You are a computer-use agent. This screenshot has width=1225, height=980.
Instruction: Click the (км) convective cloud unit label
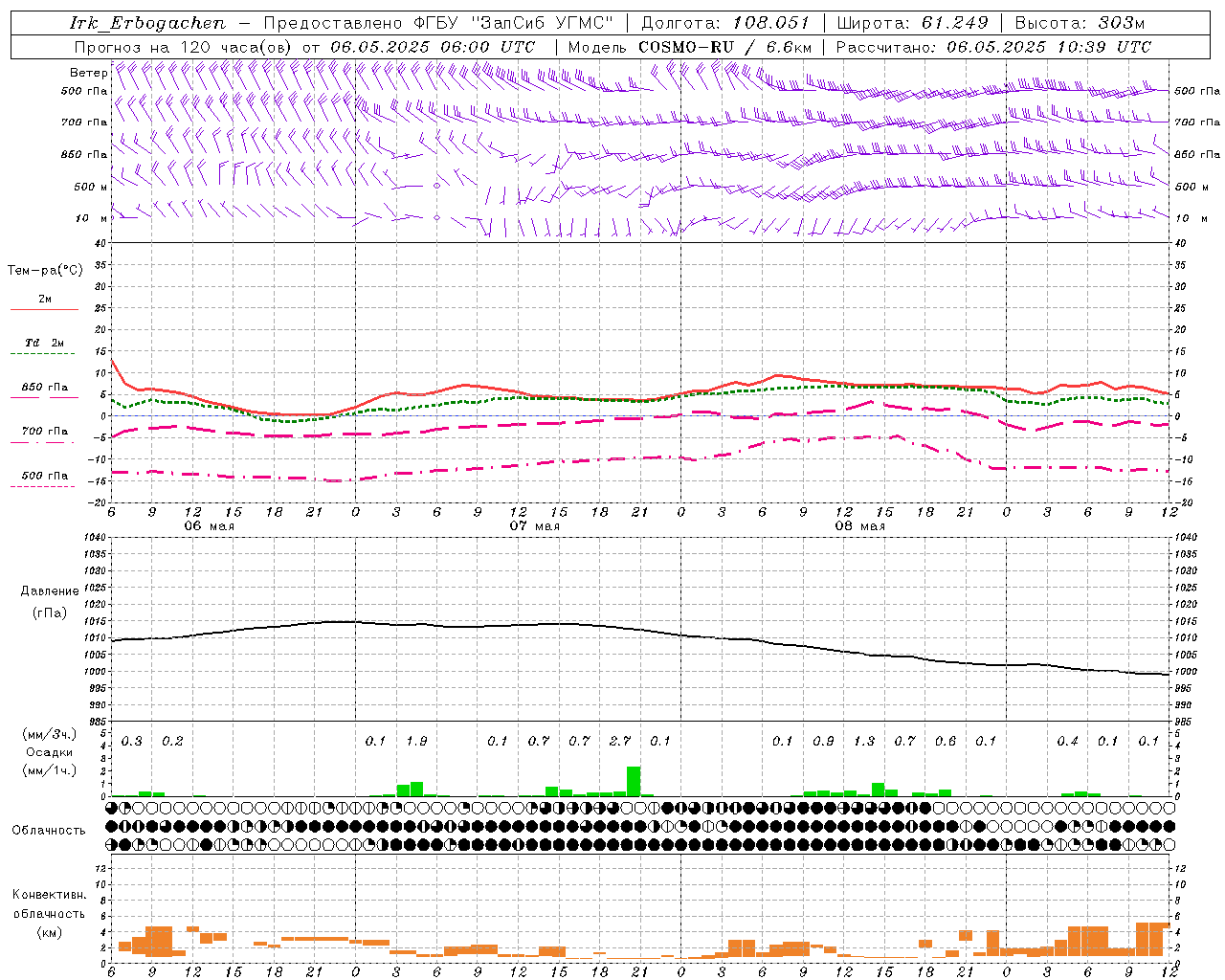[49, 932]
